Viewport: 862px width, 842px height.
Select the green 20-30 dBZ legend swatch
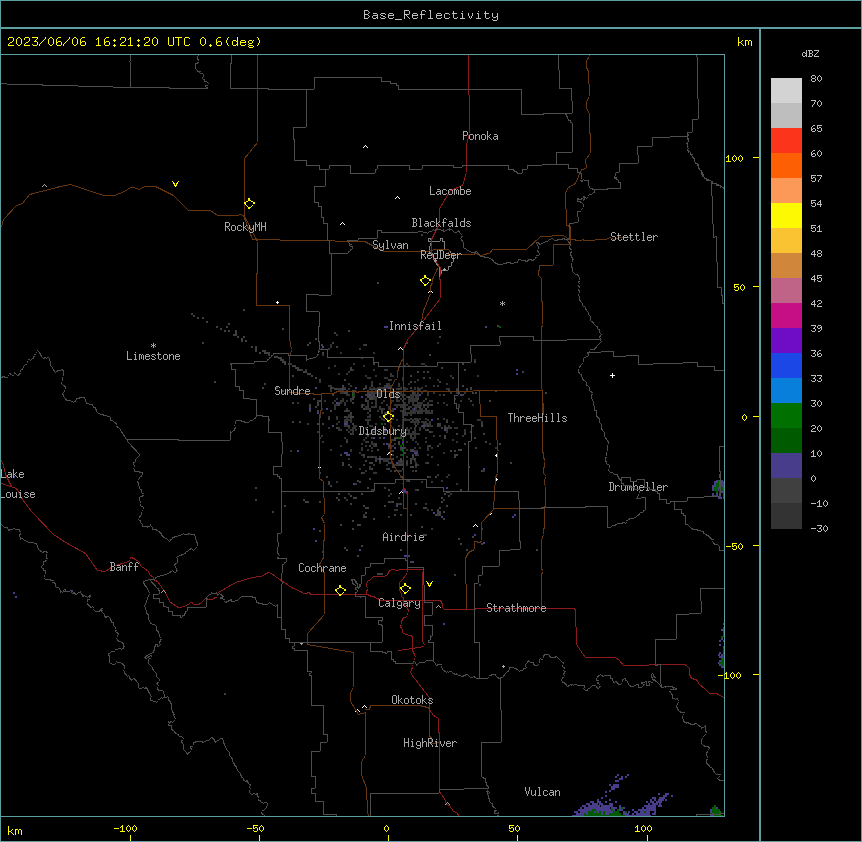786,416
